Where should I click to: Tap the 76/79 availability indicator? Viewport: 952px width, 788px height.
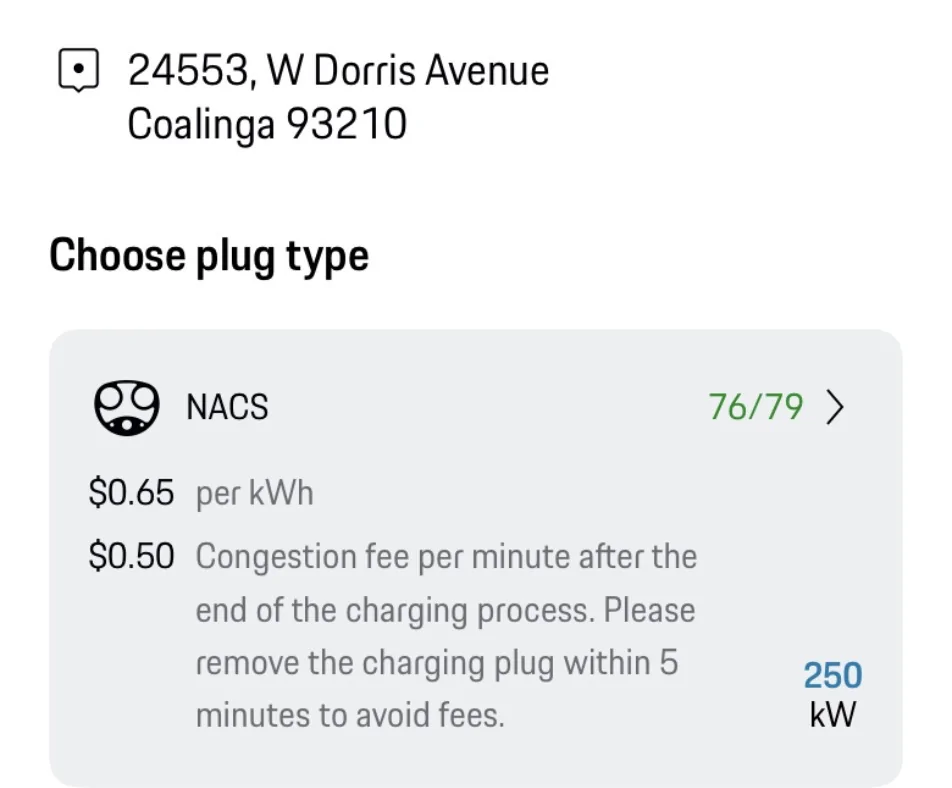pos(753,407)
